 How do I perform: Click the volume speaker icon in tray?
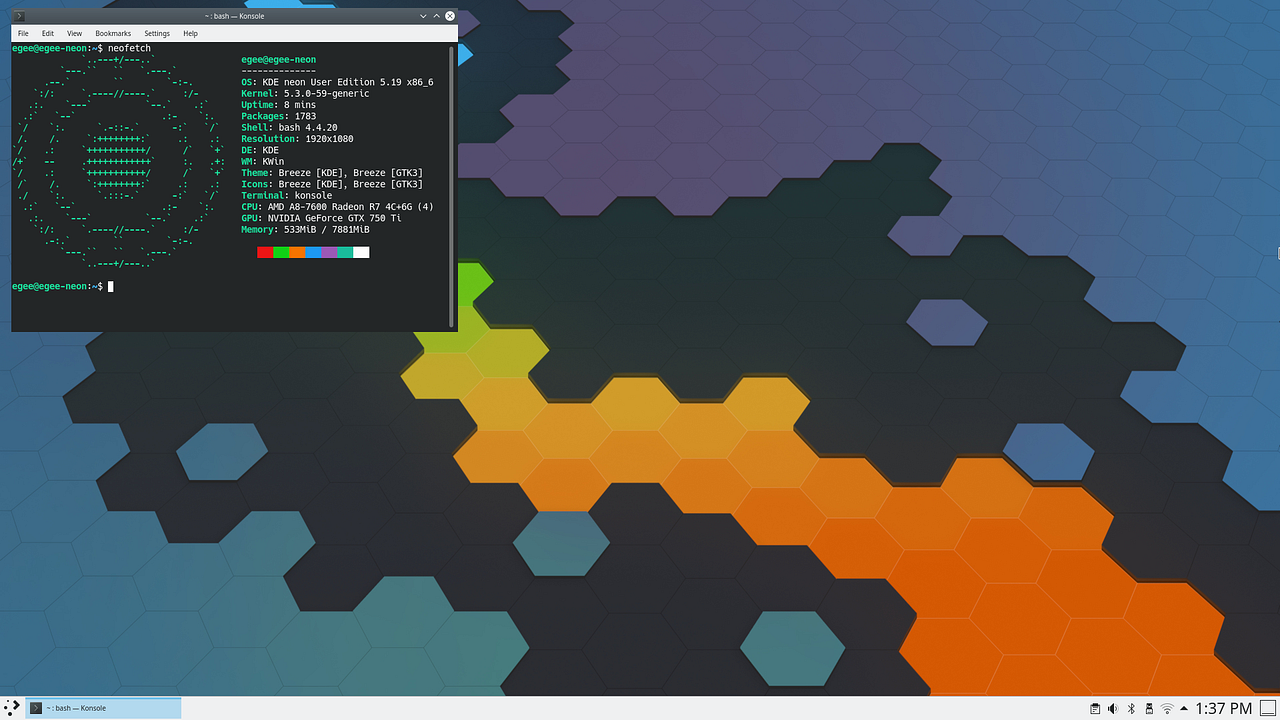pos(1113,708)
